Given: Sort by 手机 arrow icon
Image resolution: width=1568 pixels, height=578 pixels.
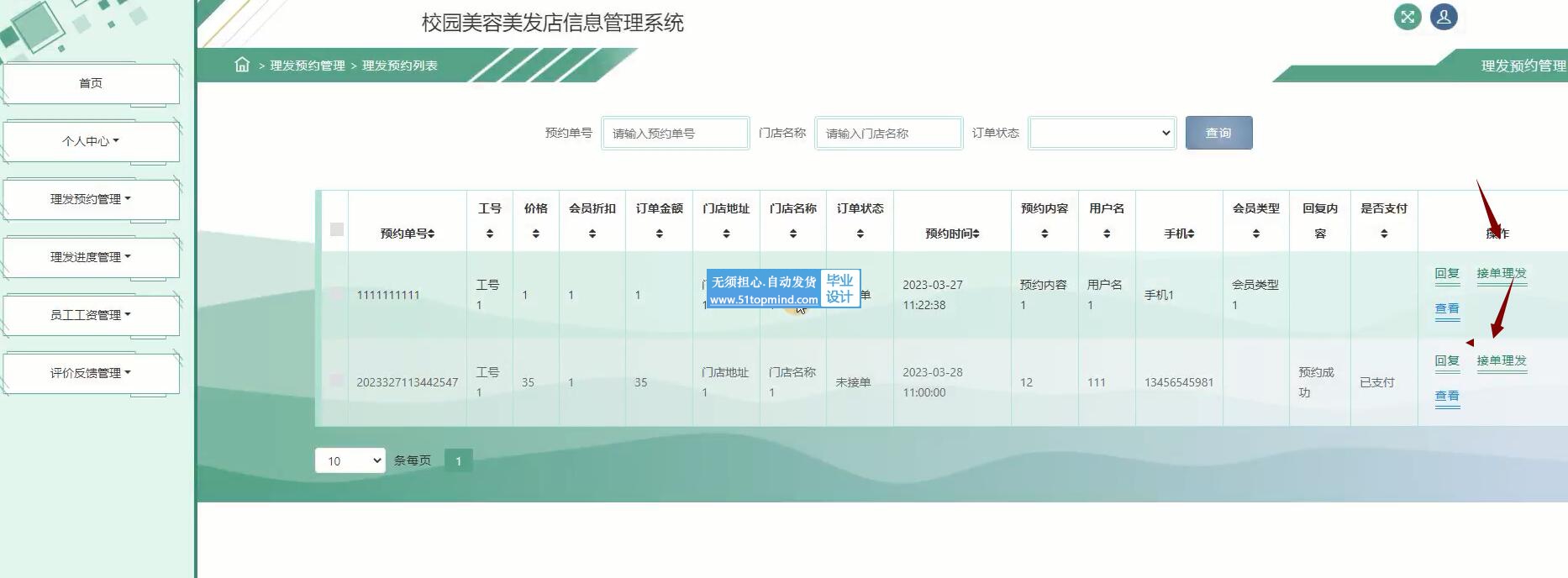Looking at the screenshot, I should pyautogui.click(x=1192, y=234).
